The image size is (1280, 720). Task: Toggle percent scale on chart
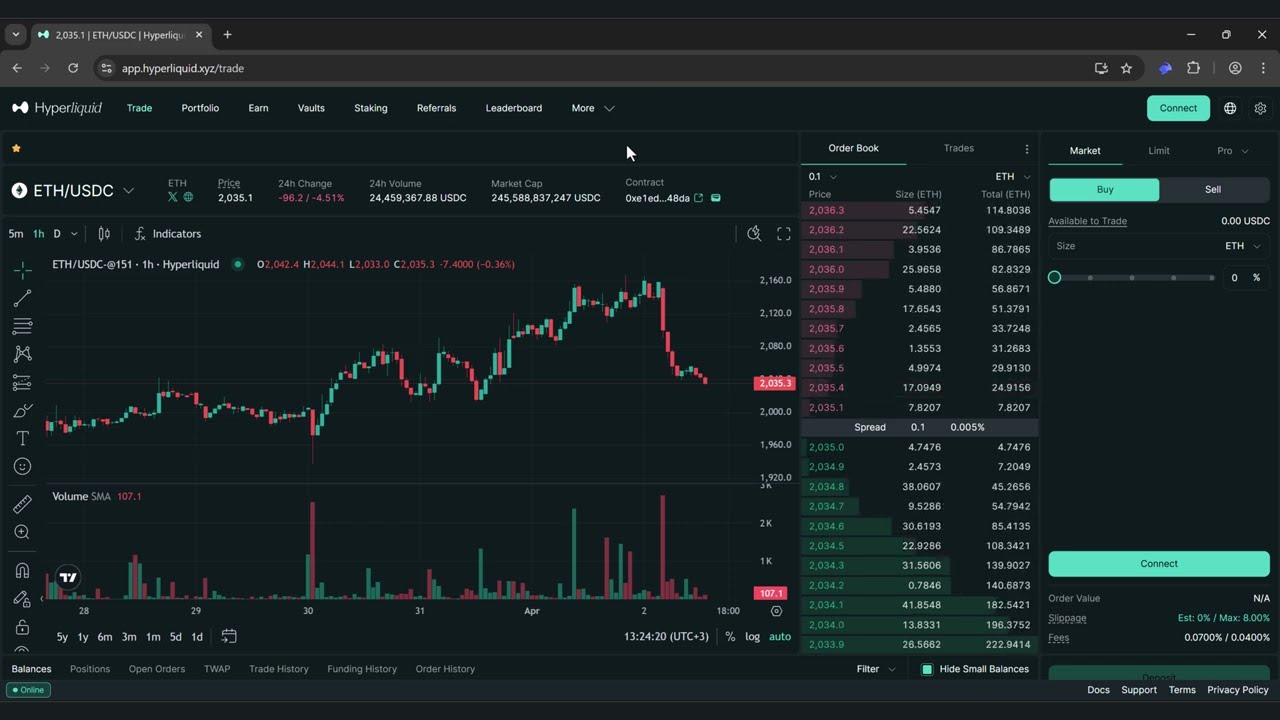point(730,636)
